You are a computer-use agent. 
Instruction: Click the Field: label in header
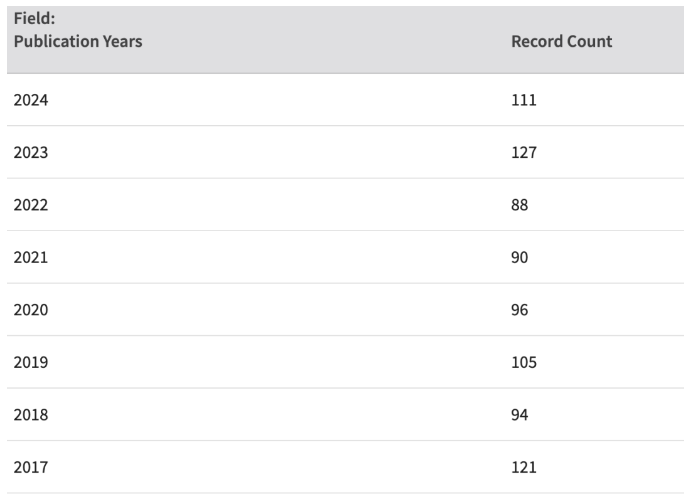coord(34,19)
